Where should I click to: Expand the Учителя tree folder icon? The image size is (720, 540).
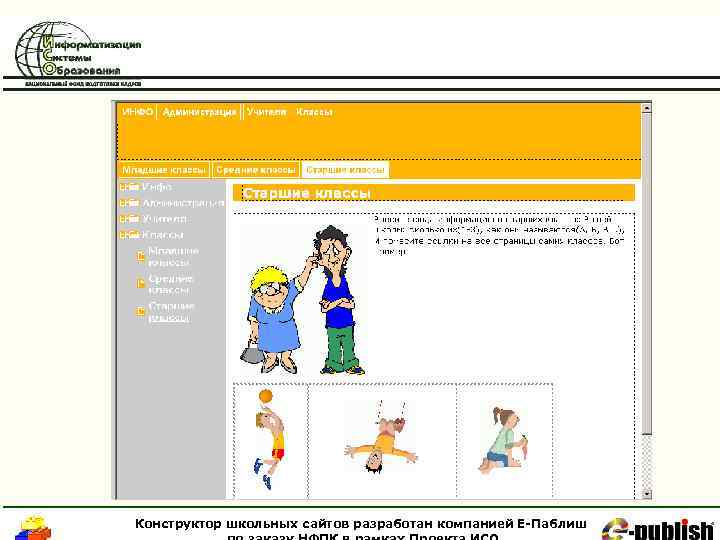[x=129, y=219]
